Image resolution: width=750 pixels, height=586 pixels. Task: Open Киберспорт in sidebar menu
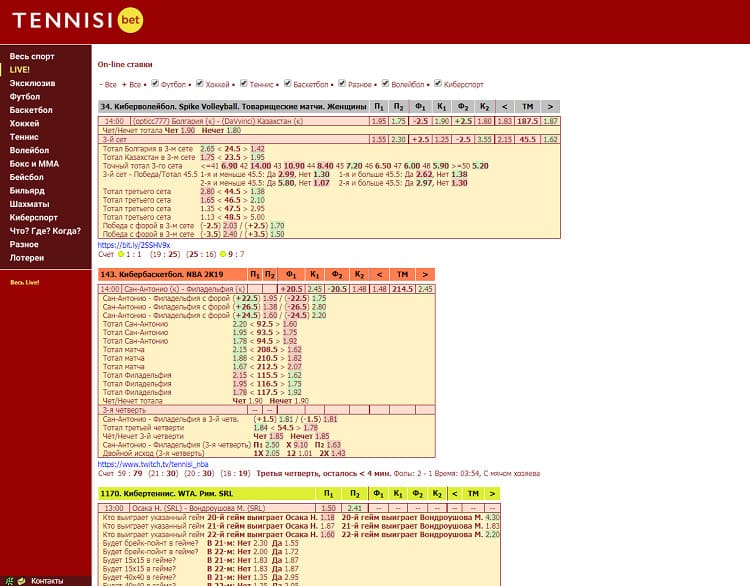pyautogui.click(x=33, y=217)
